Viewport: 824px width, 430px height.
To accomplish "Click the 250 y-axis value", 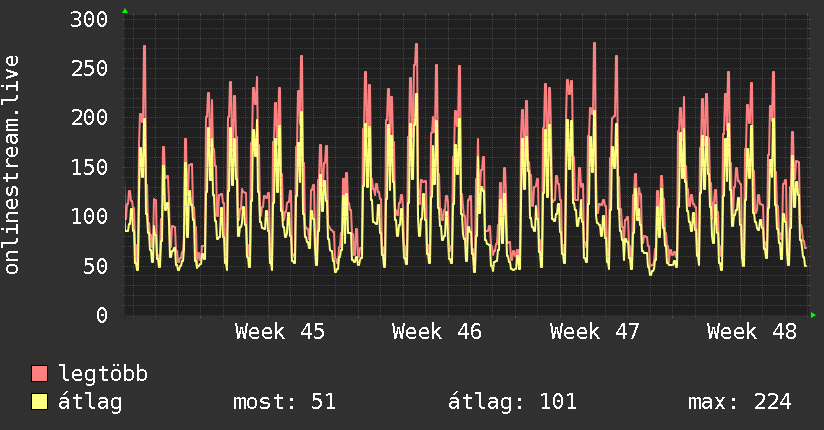I will (x=89, y=68).
